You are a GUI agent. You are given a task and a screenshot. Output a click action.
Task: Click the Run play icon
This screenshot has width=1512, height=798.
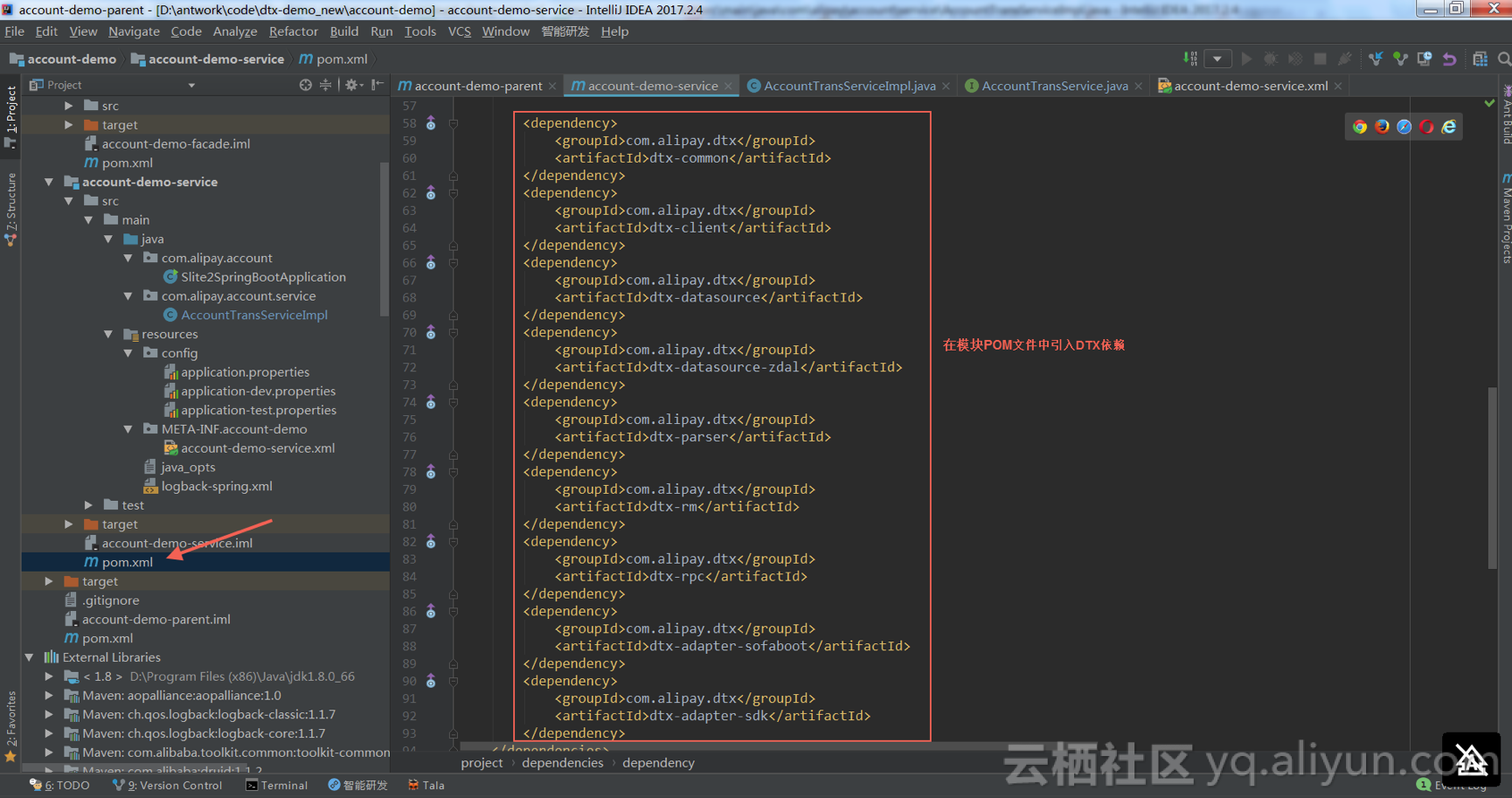[x=1246, y=59]
